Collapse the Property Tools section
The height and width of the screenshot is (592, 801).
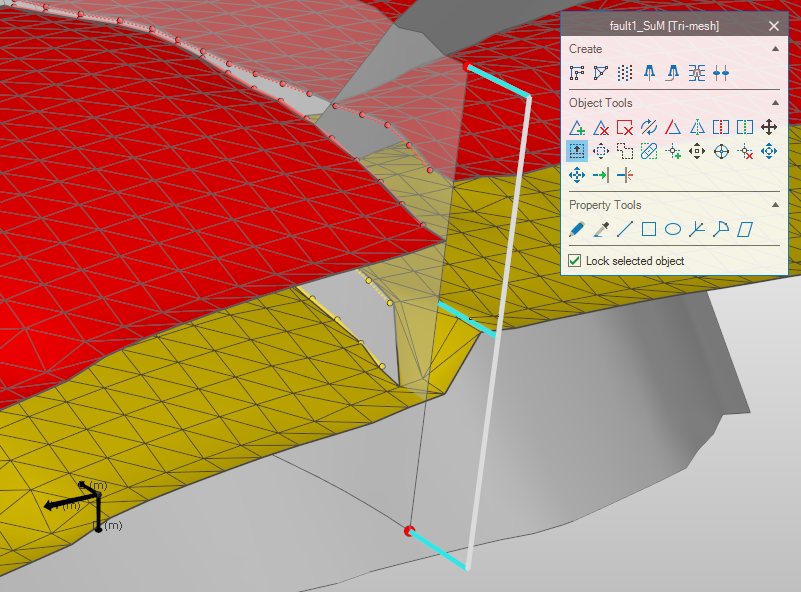tap(775, 205)
